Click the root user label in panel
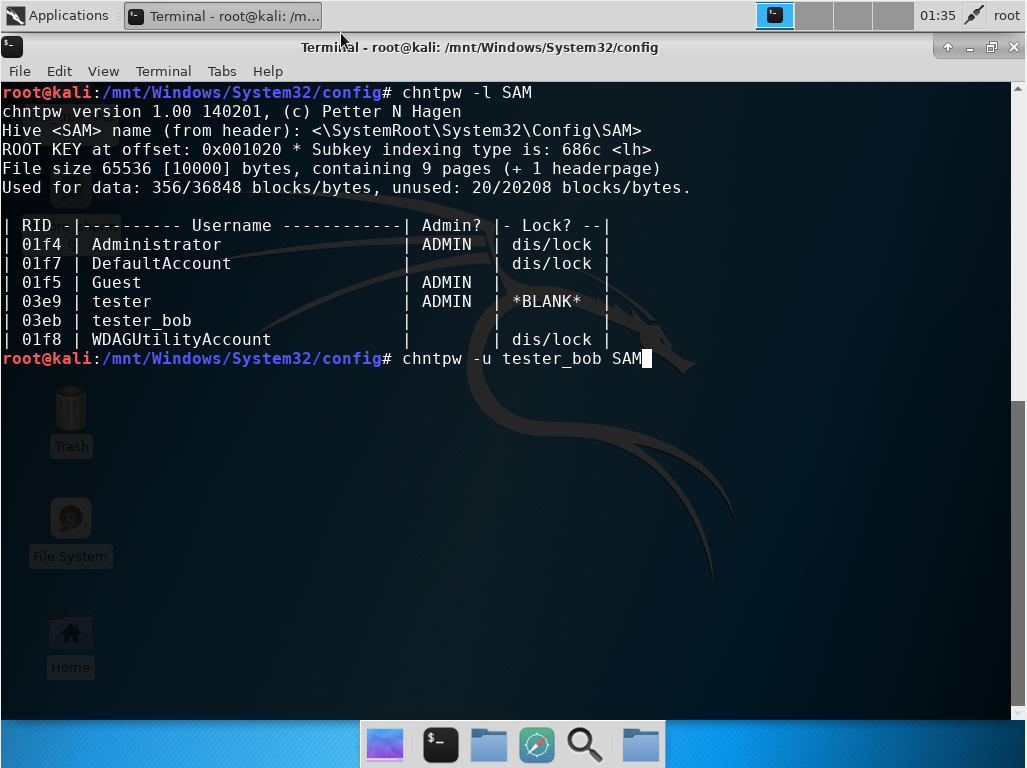This screenshot has width=1027, height=768. 1007,15
